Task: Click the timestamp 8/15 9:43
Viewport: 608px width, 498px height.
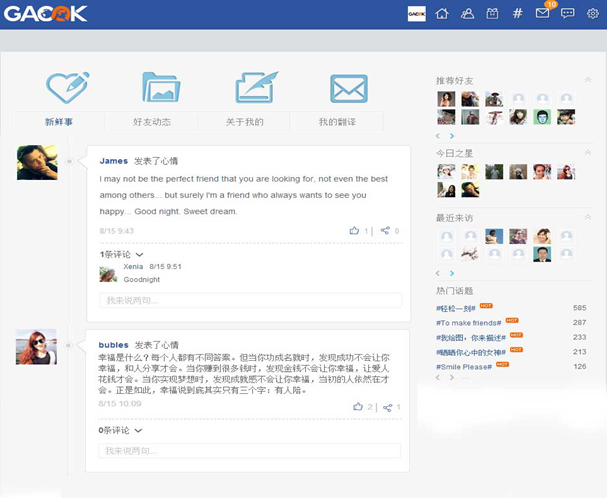Action: click(117, 231)
